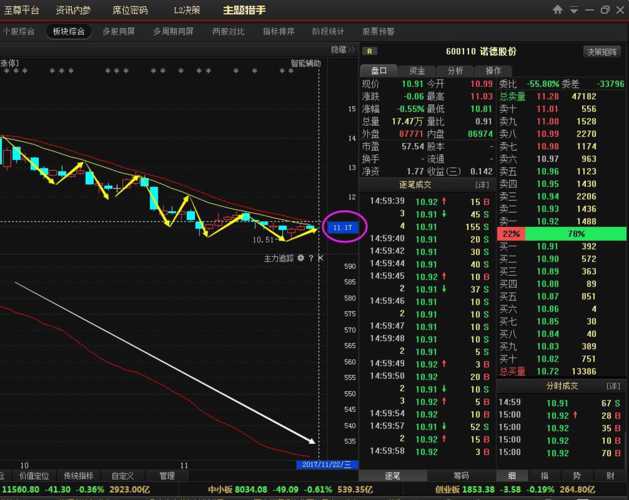Switch to the 分析 tab
Viewport: 629px width, 500px height.
tap(455, 71)
